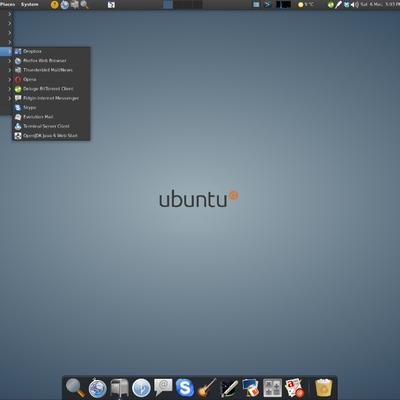Launch Skype from the dock

coord(185,388)
